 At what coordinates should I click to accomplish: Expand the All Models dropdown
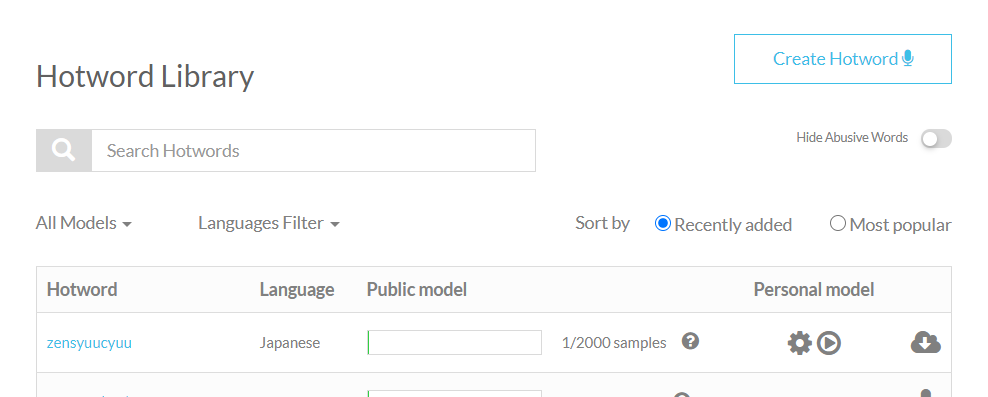click(x=84, y=223)
